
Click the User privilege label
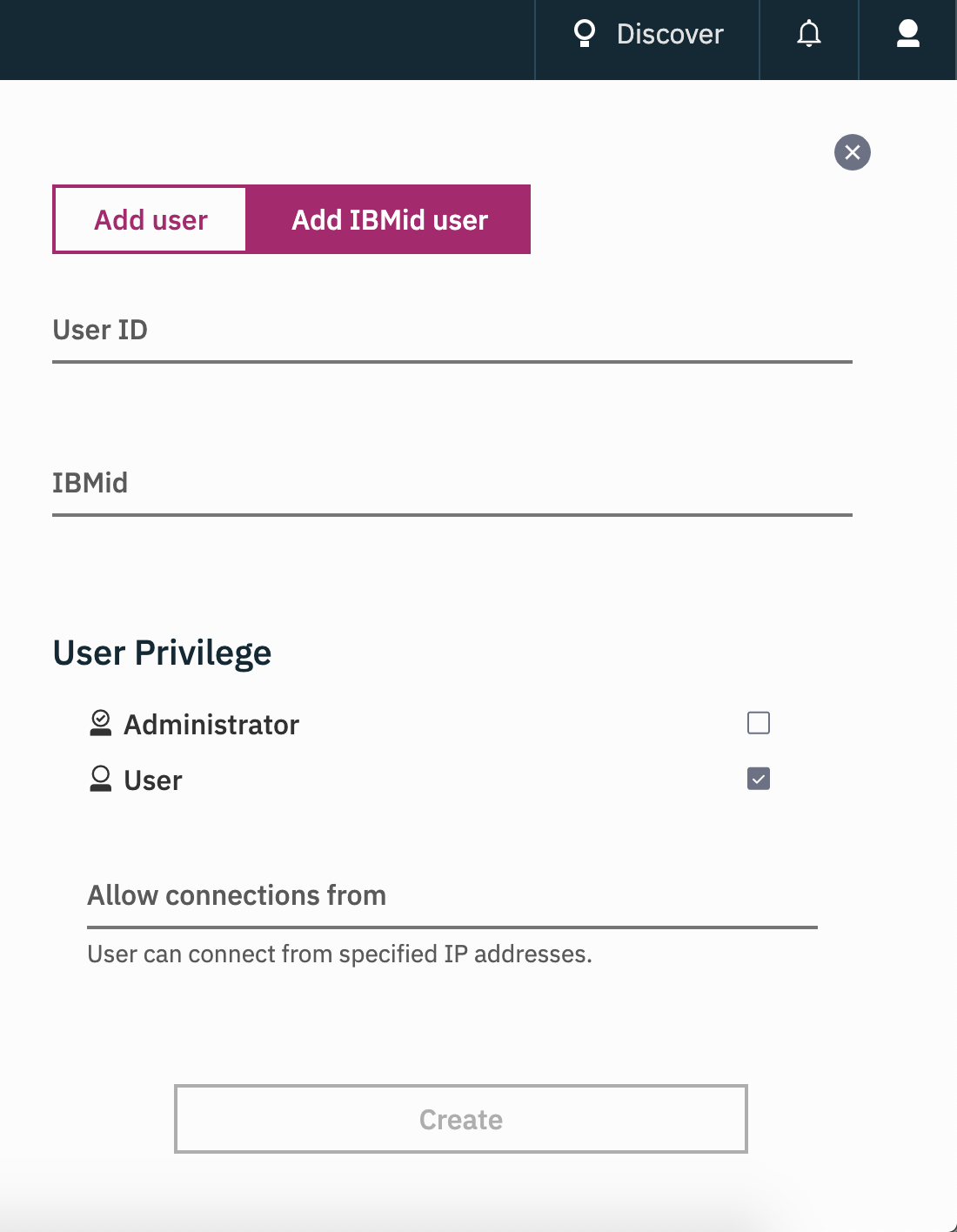[x=153, y=780]
